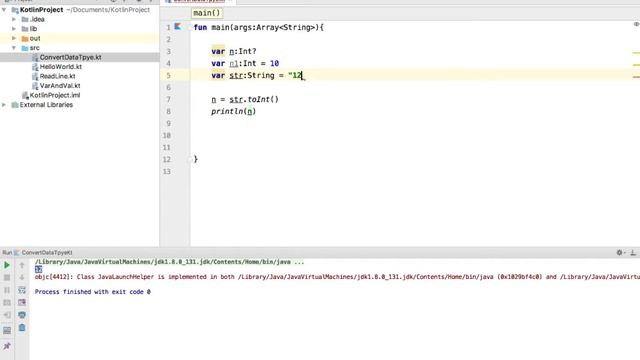The width and height of the screenshot is (640, 360).
Task: Click the main() breadcrumb
Action: (207, 13)
